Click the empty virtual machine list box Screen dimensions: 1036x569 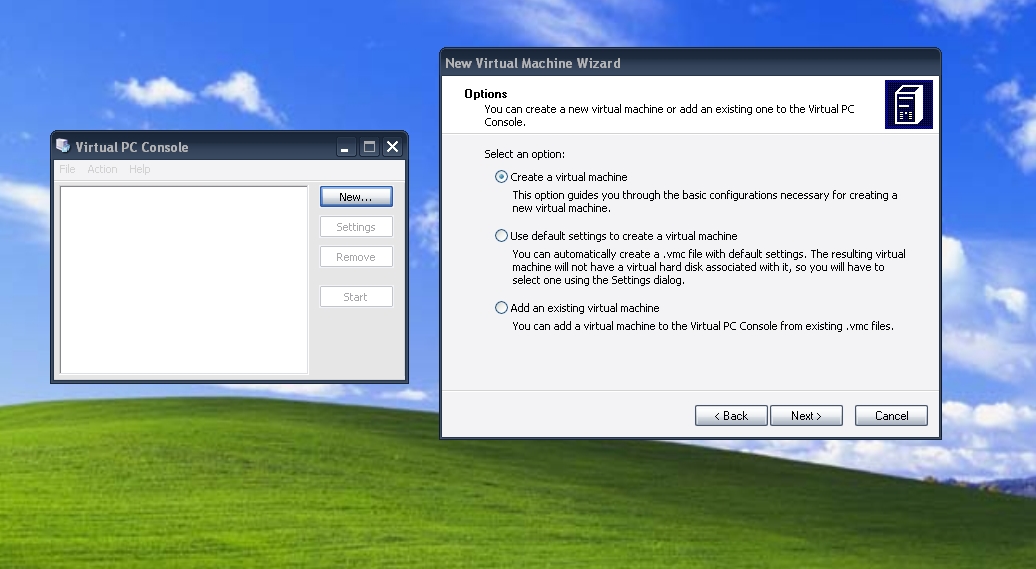pos(184,280)
